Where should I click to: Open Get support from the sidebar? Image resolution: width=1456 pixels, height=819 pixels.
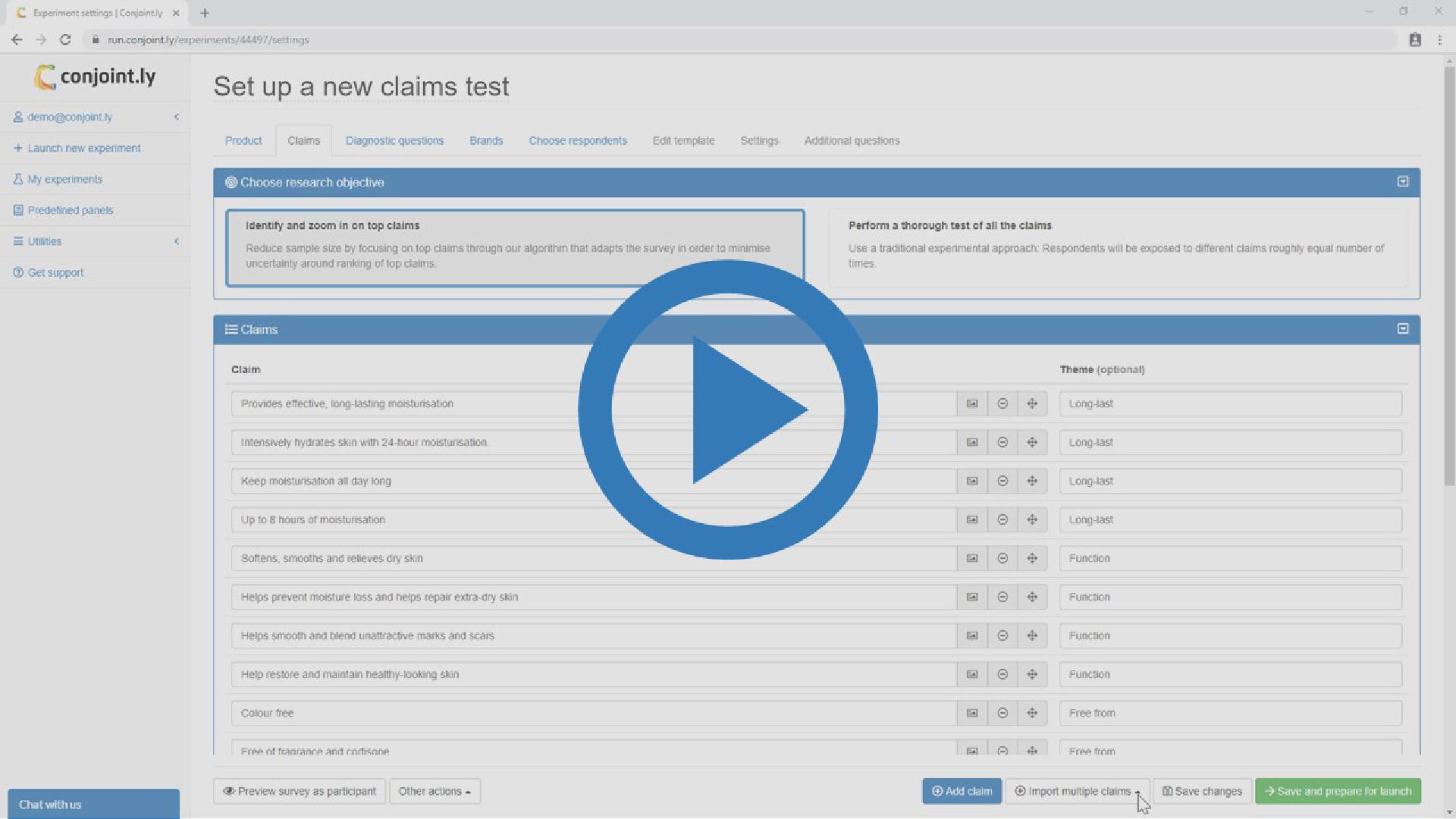55,272
